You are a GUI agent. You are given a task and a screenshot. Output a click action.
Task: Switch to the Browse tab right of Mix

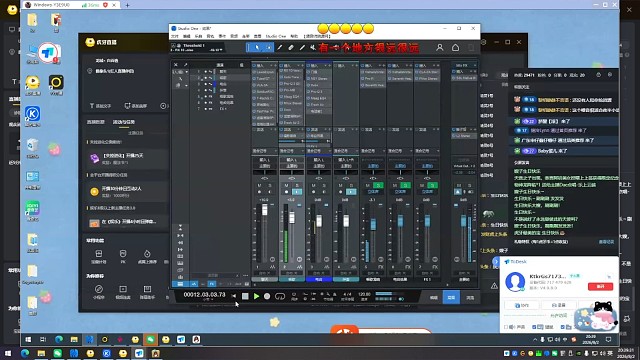[470, 298]
